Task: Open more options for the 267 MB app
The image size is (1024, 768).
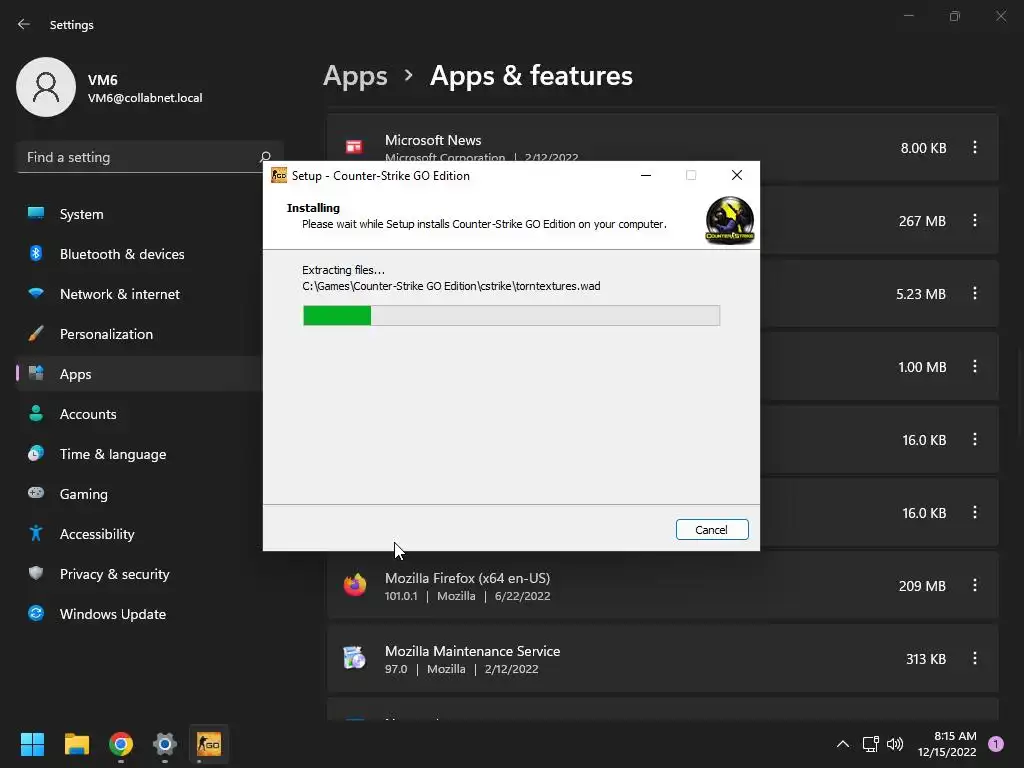Action: pyautogui.click(x=974, y=221)
